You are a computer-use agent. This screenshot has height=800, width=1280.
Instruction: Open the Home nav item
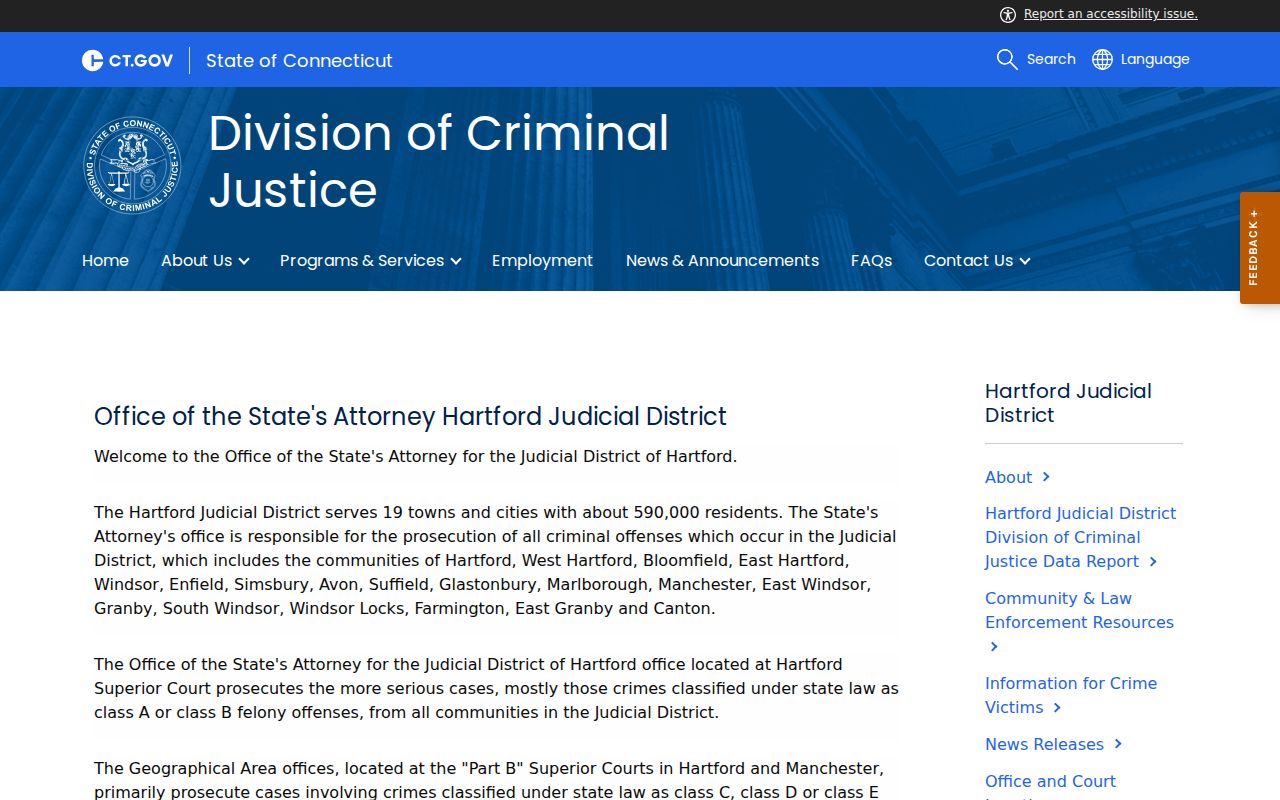[x=105, y=260]
